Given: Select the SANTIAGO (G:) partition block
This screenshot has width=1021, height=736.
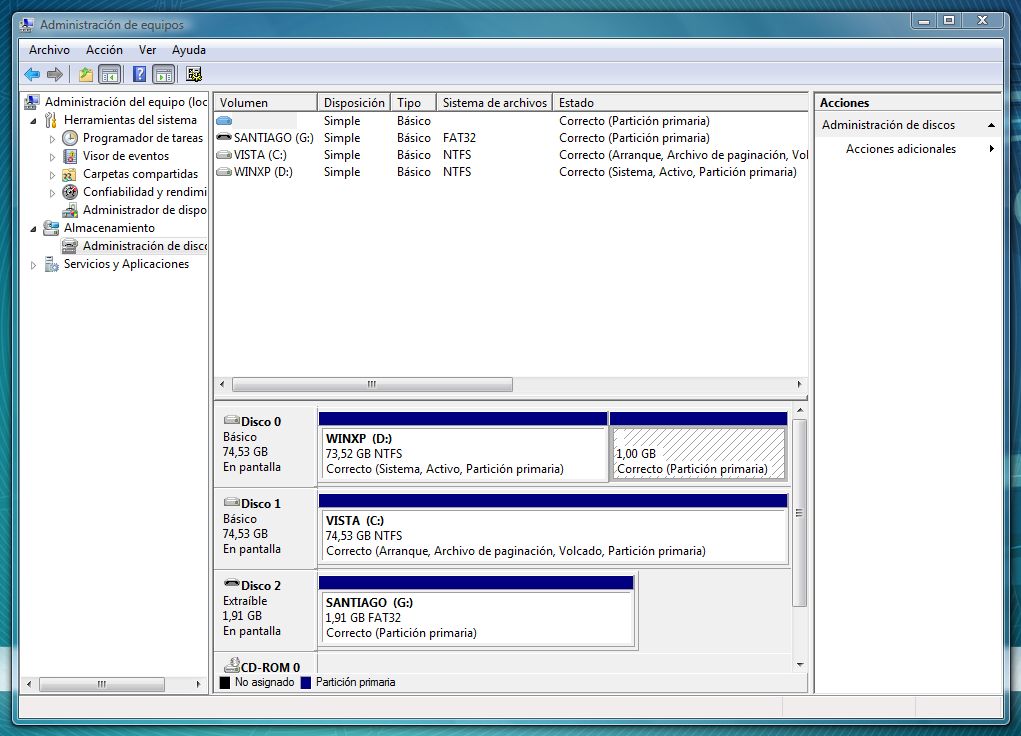Looking at the screenshot, I should (476, 612).
